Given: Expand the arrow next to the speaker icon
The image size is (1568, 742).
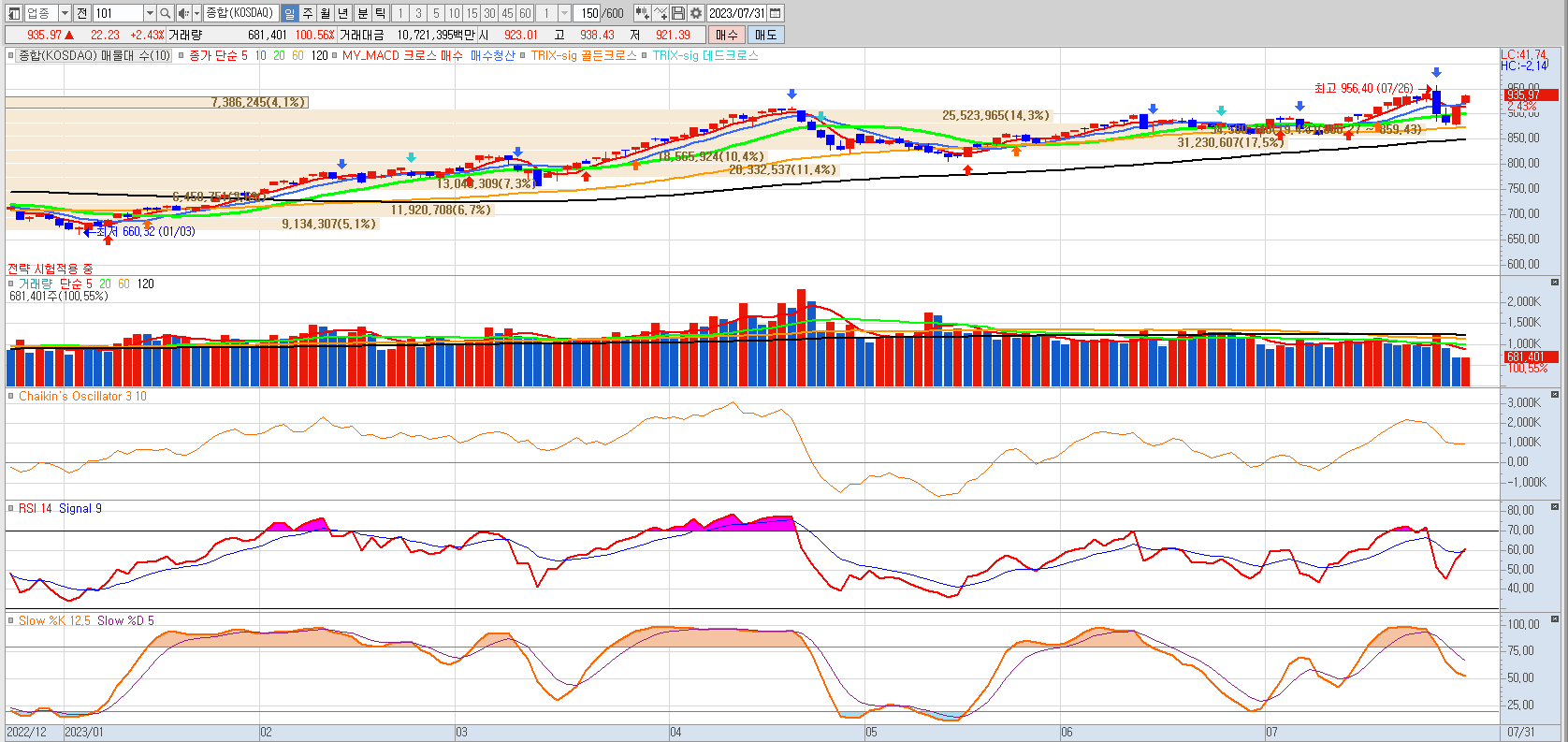Looking at the screenshot, I should coord(196,13).
